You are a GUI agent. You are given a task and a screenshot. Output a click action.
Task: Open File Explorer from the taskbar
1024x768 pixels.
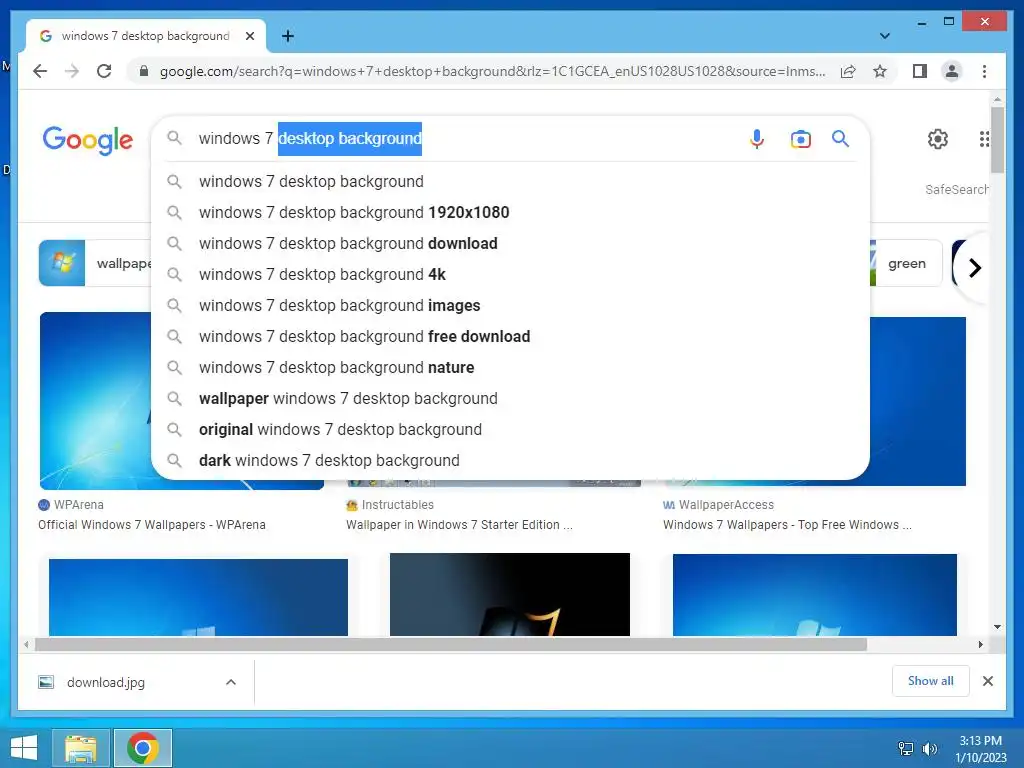81,748
